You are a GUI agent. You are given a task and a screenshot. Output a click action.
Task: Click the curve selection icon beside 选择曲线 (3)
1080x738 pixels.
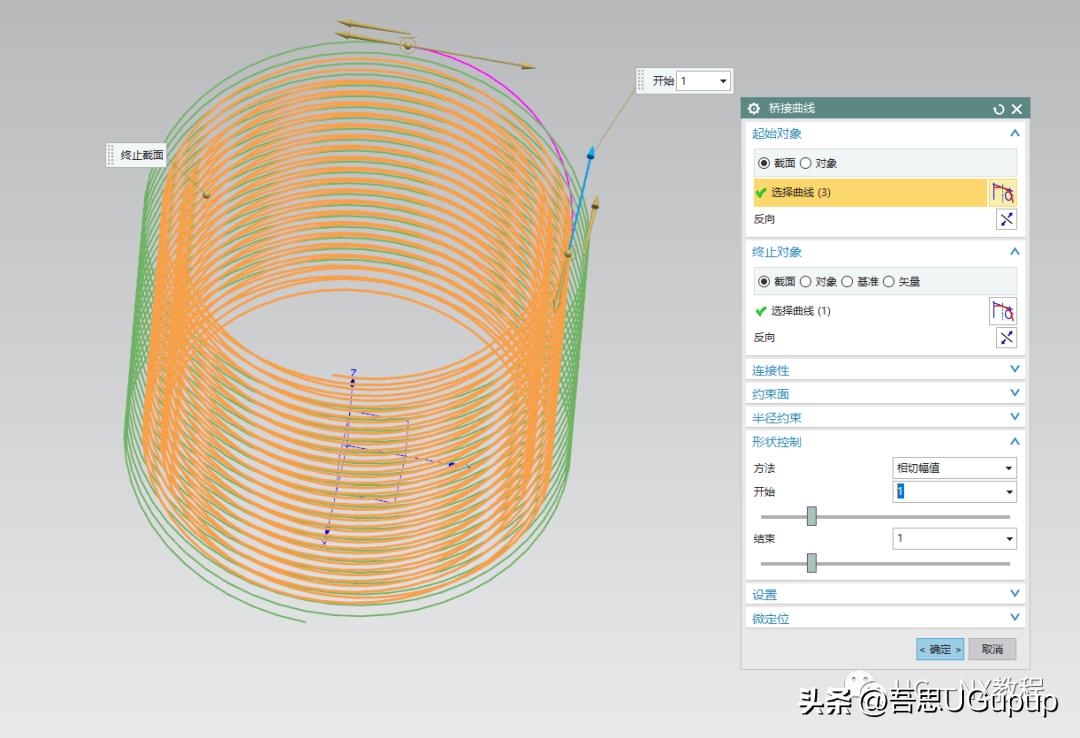[1004, 192]
